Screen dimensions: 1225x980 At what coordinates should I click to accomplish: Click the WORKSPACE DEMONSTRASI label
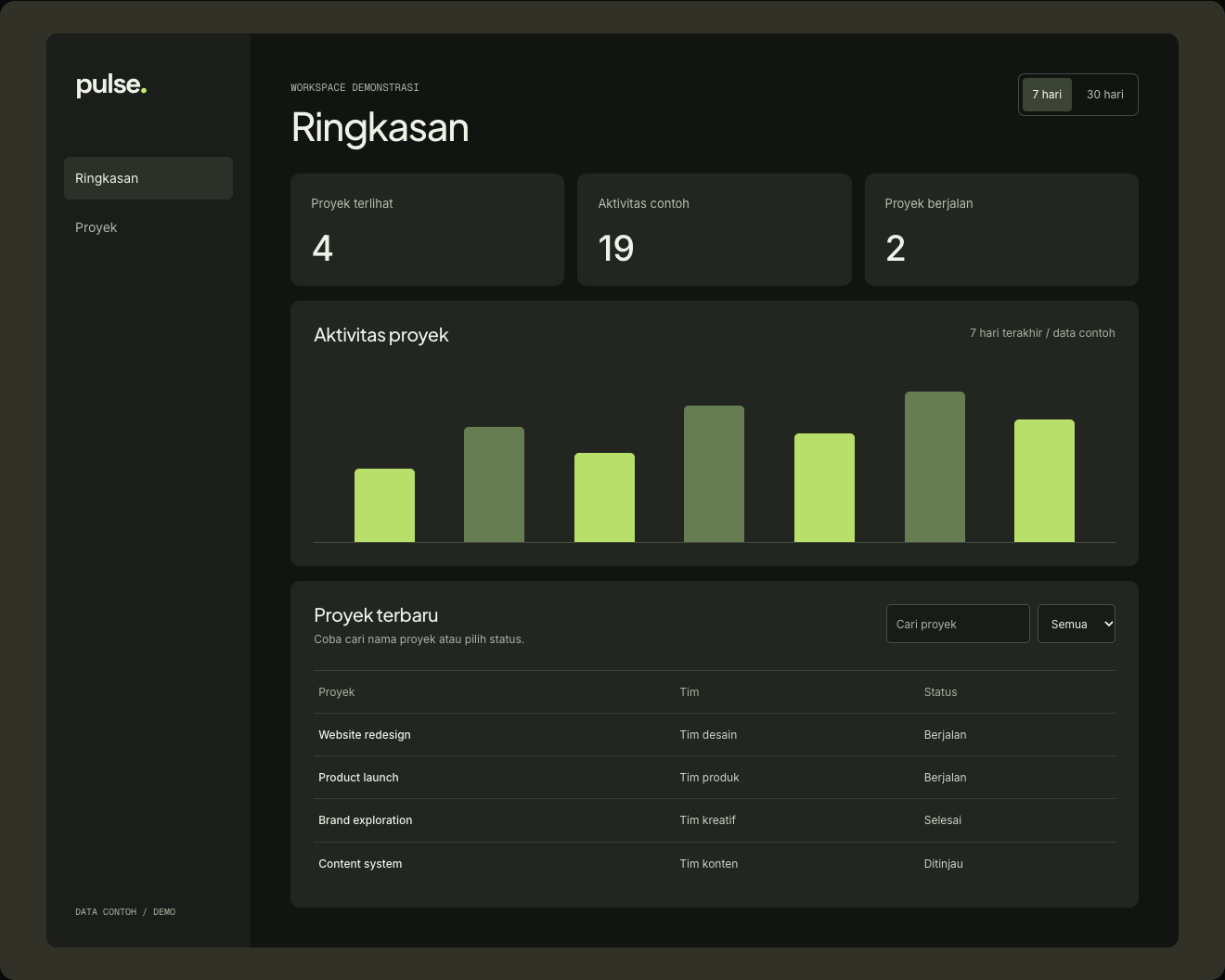[355, 87]
